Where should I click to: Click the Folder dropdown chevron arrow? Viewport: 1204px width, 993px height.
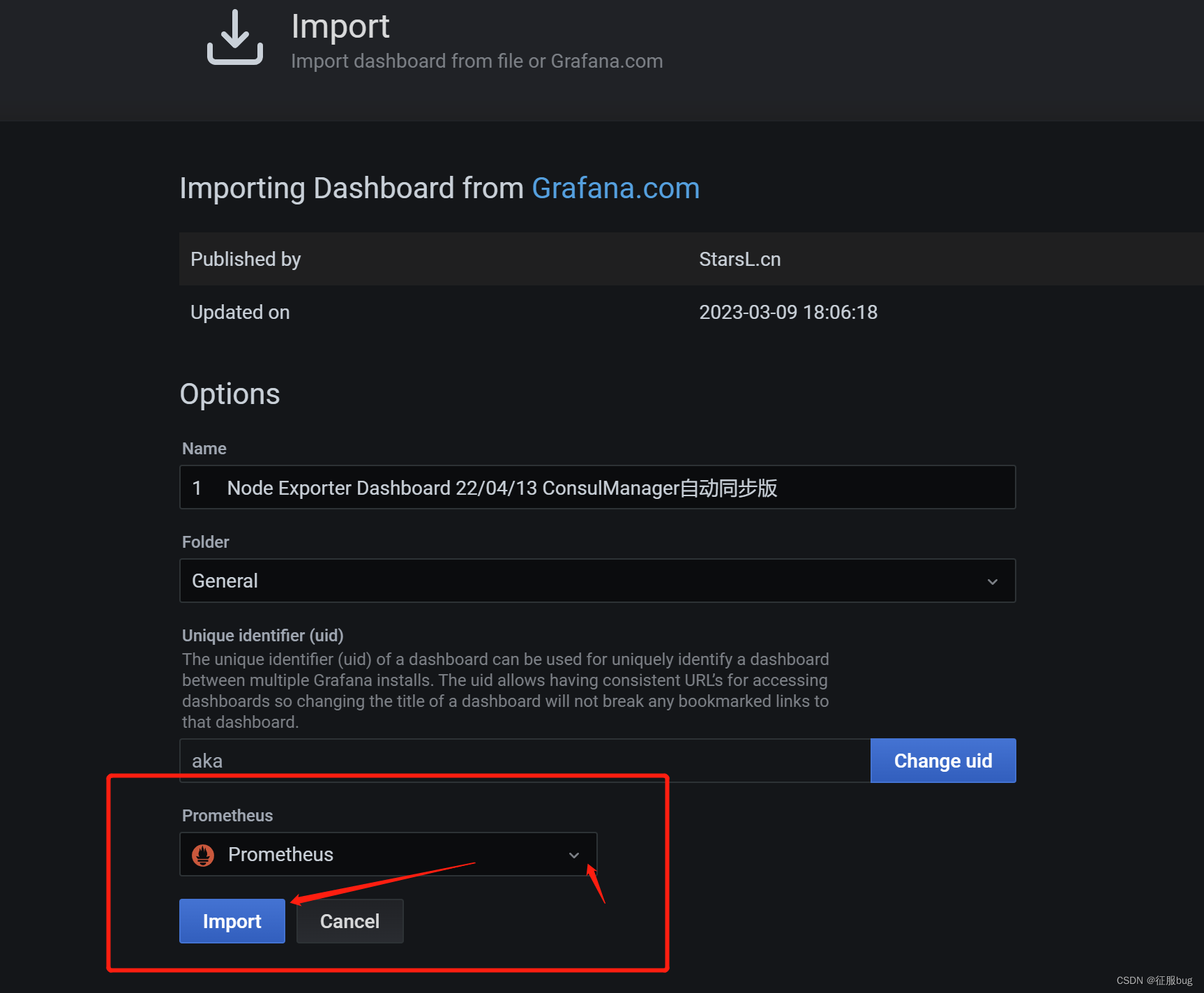[993, 581]
